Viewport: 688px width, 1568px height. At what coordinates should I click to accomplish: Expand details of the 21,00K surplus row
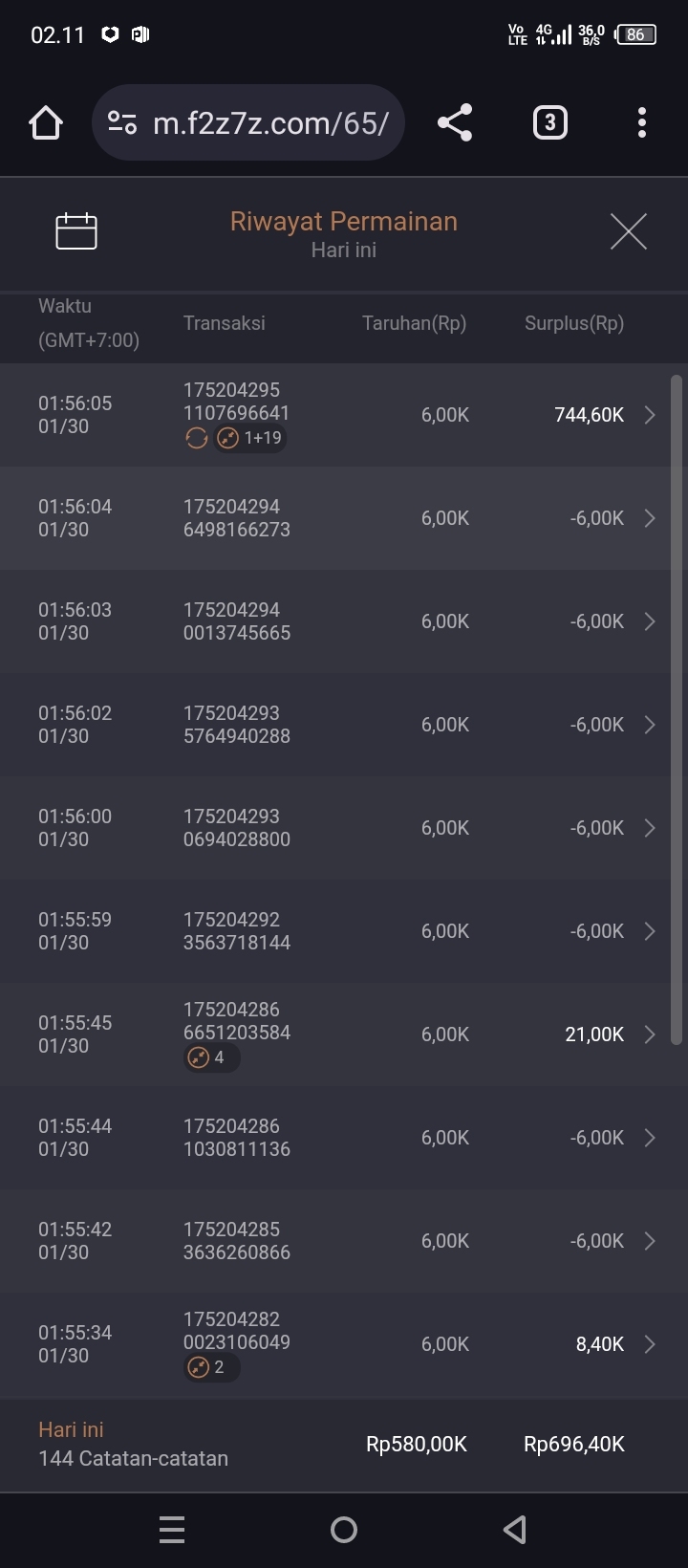coord(650,1034)
